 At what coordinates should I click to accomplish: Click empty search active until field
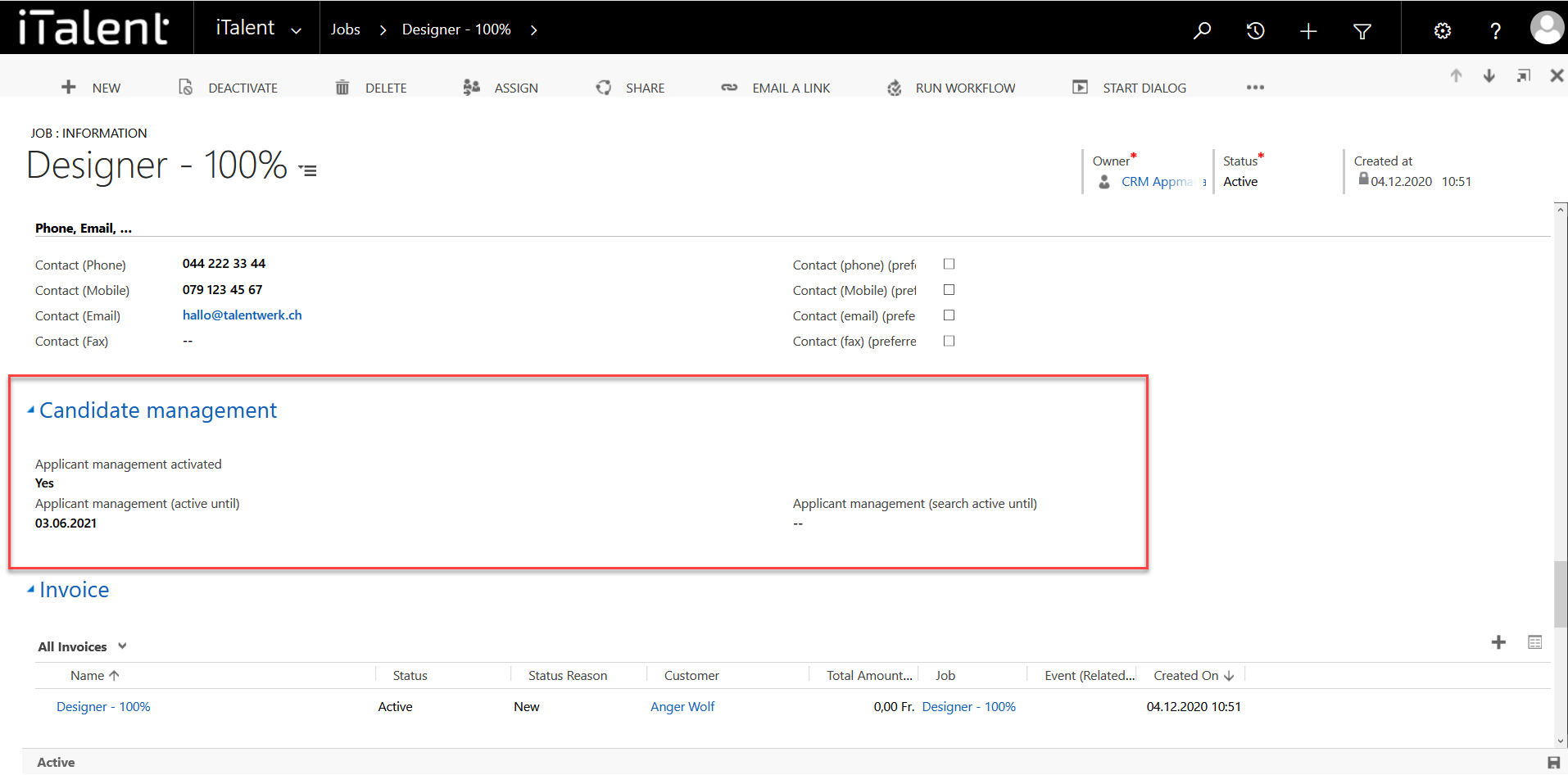[798, 523]
